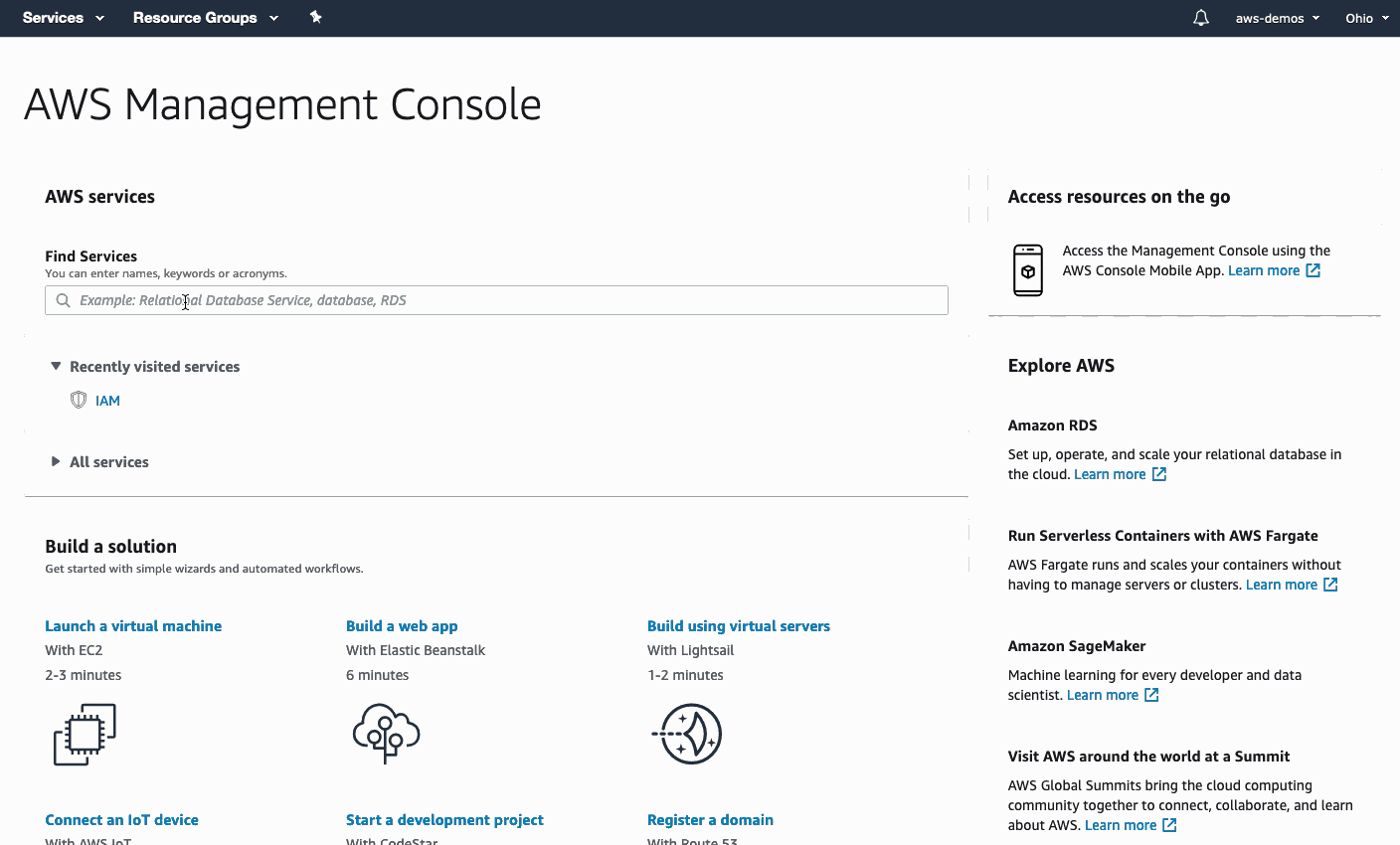This screenshot has width=1400, height=845.
Task: Click the Explore AWS heading
Action: coord(1061,365)
